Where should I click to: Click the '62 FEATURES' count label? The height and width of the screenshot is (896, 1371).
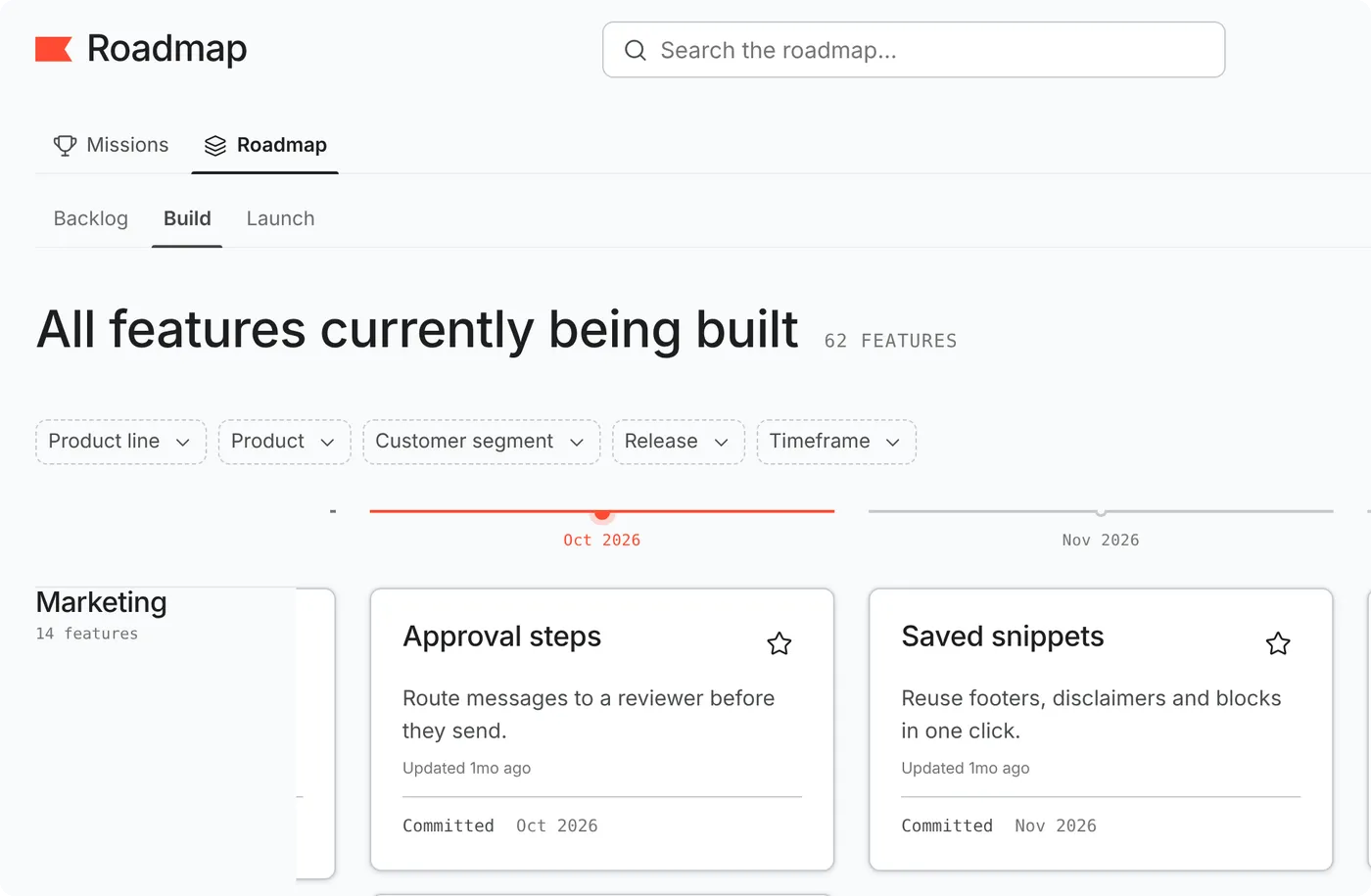pos(890,341)
